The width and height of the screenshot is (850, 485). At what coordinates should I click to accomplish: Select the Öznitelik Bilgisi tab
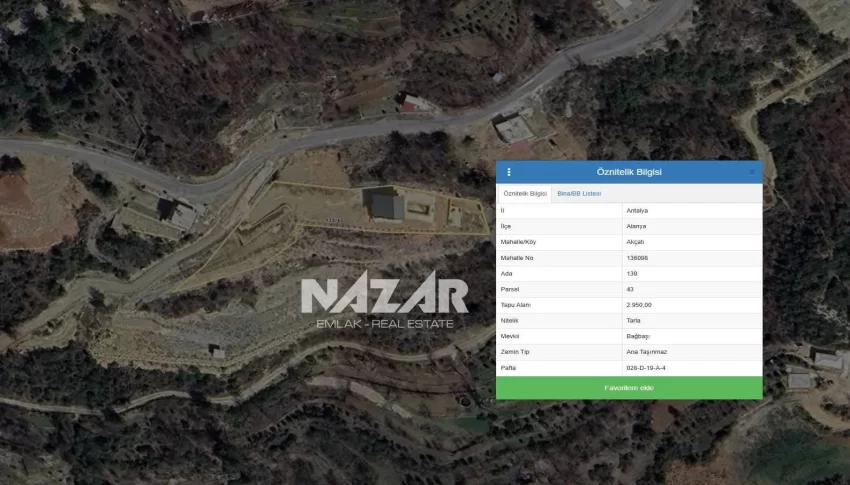click(x=524, y=193)
